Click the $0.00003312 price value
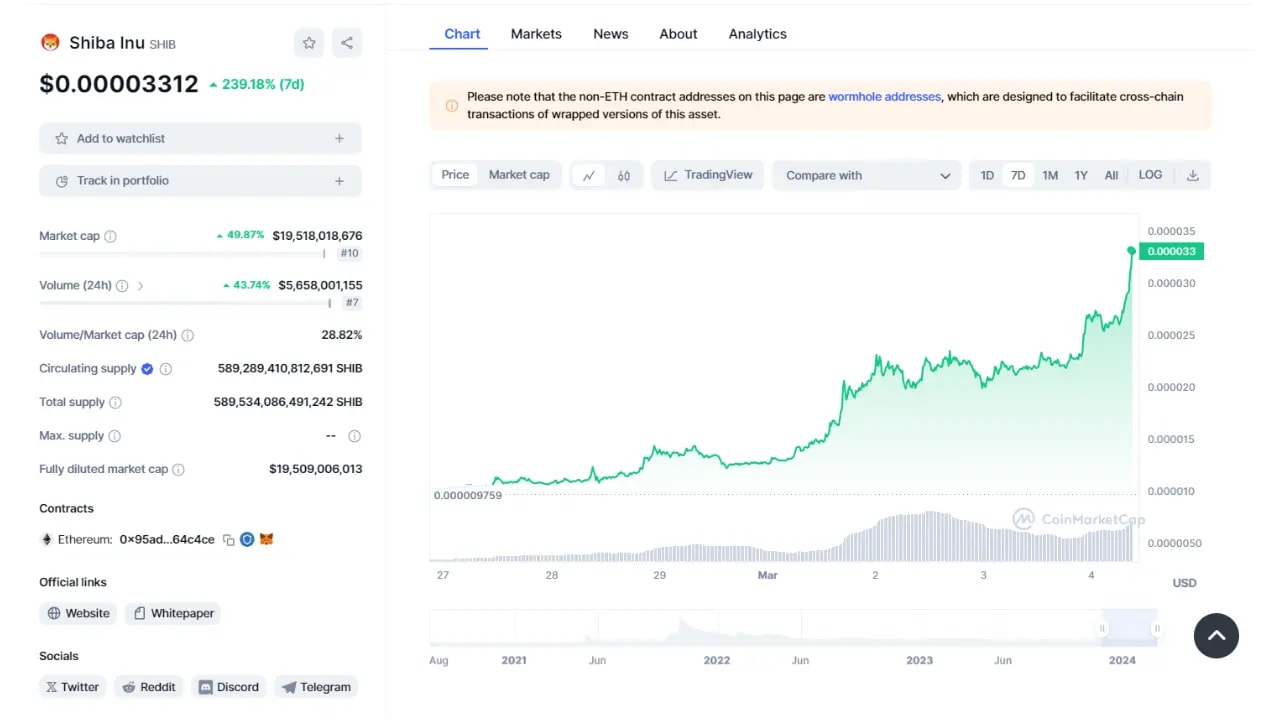 click(x=119, y=84)
